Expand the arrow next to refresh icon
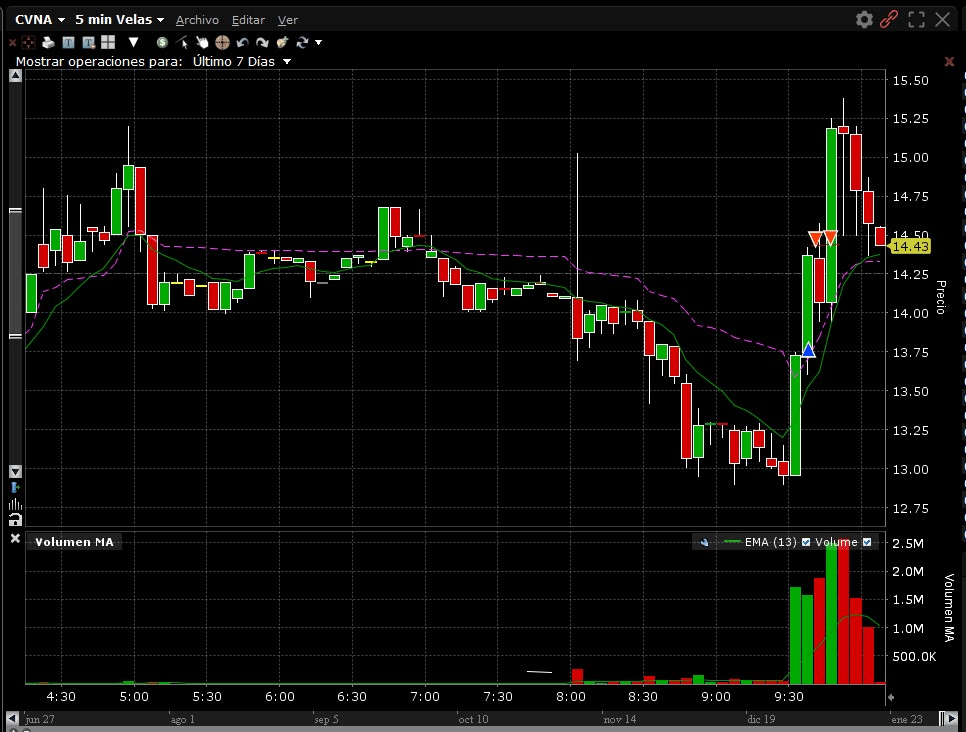 coord(319,43)
